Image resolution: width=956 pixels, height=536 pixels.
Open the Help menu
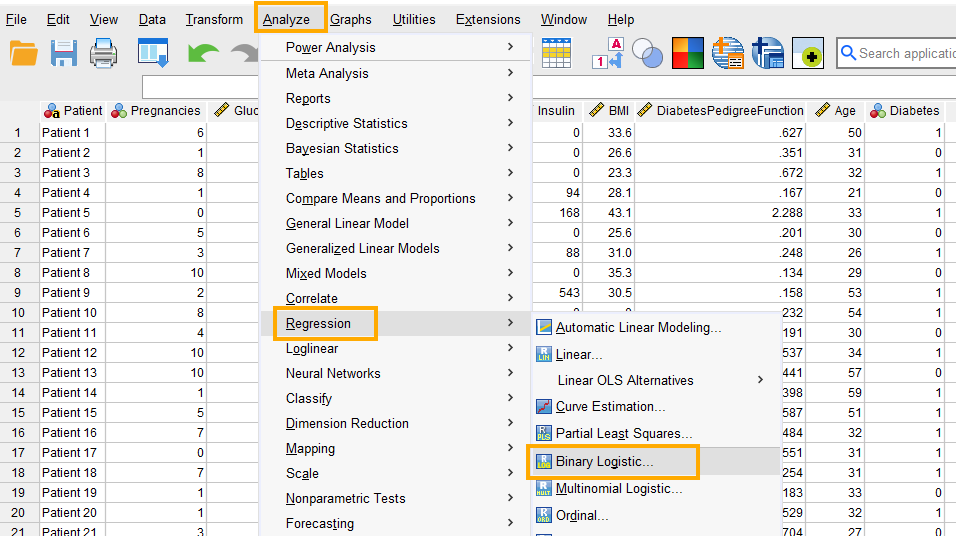click(621, 20)
